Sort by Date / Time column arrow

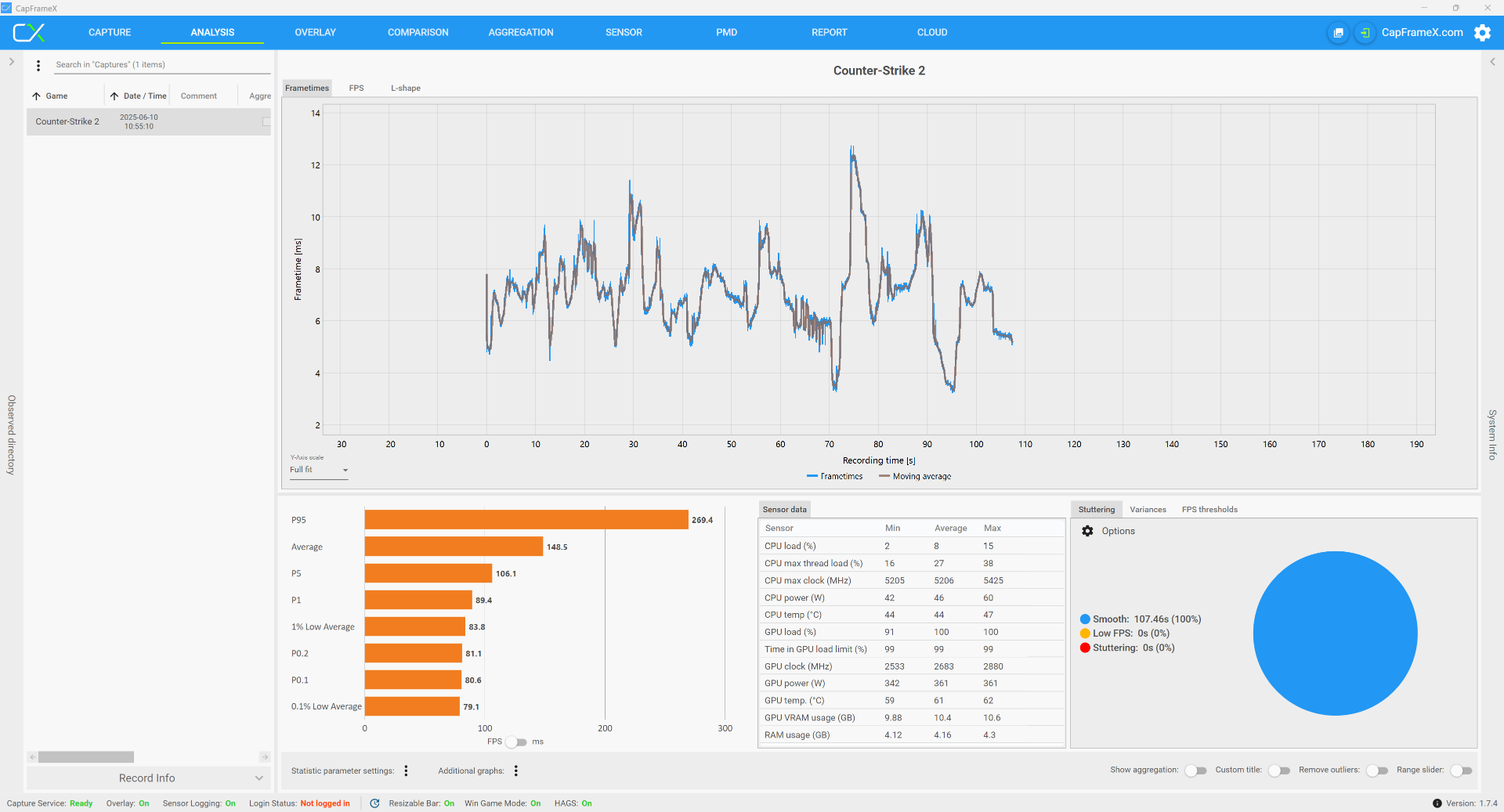pyautogui.click(x=114, y=96)
